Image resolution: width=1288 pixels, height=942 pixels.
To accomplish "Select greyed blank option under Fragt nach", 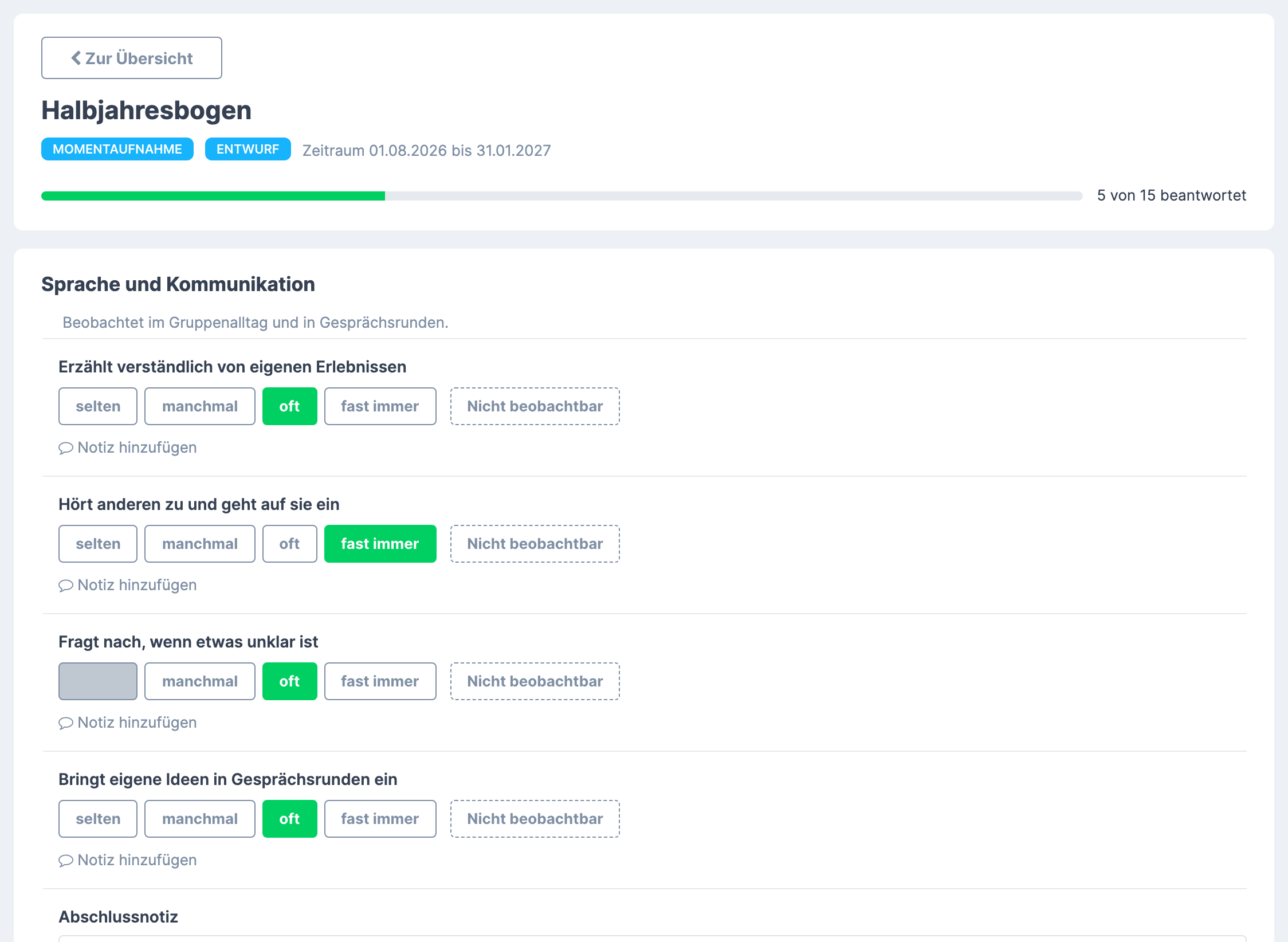I will tap(98, 681).
